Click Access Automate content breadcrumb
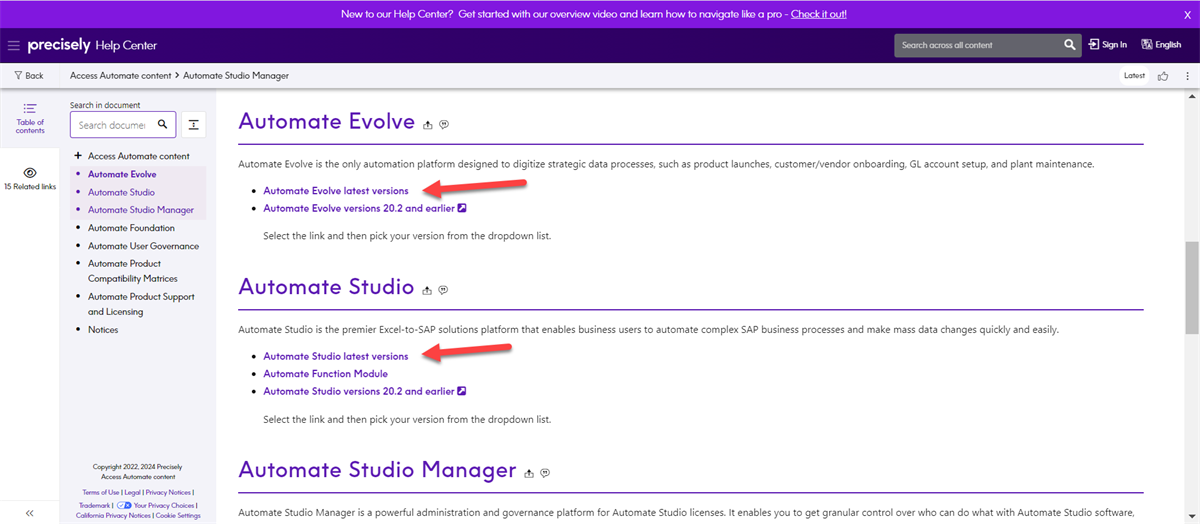 point(120,76)
